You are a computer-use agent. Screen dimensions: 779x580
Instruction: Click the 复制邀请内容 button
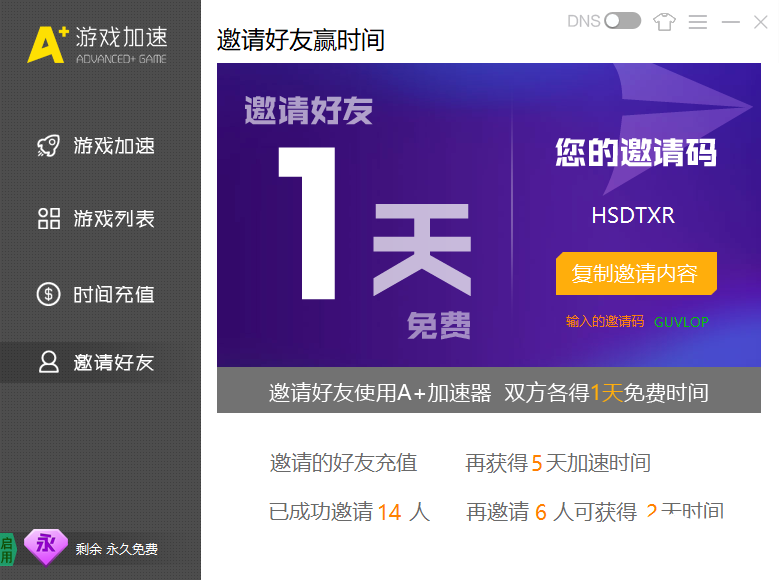tap(636, 273)
